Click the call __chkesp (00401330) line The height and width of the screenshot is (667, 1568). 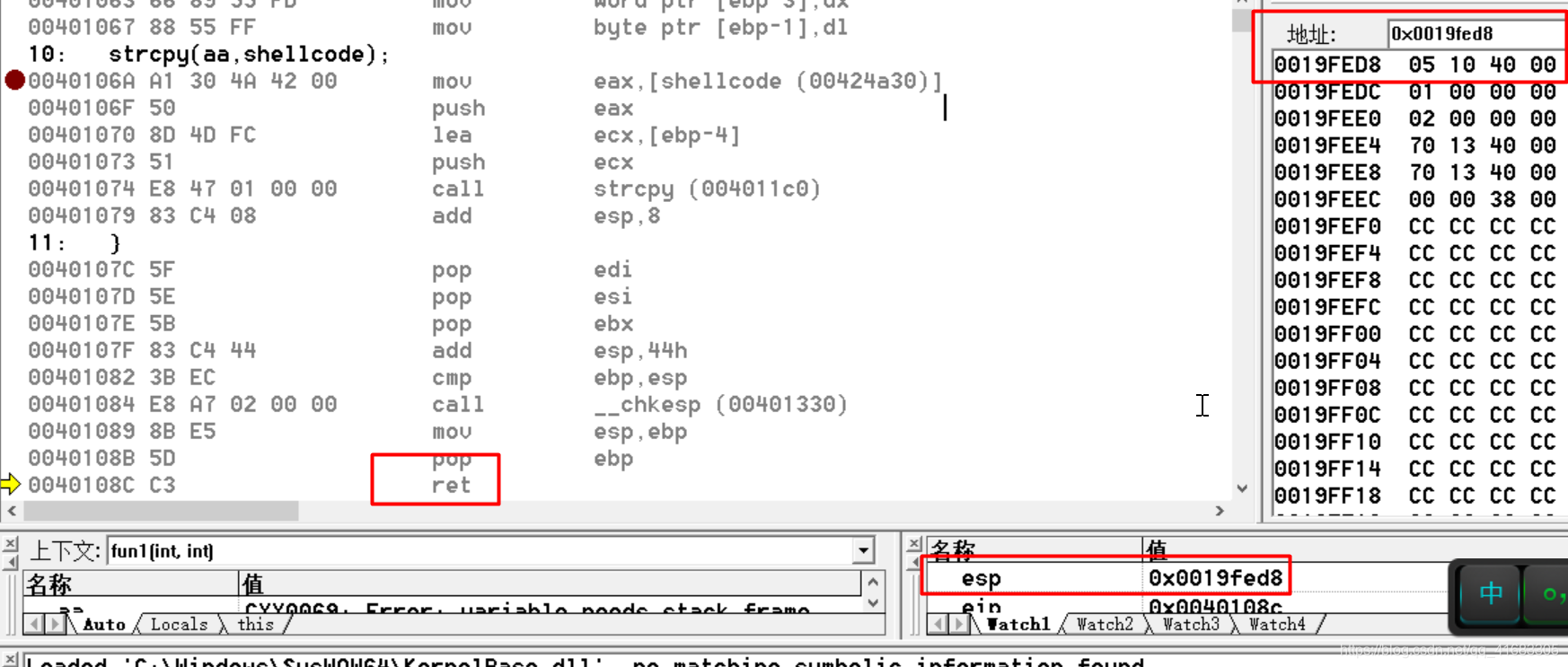pyautogui.click(x=437, y=404)
